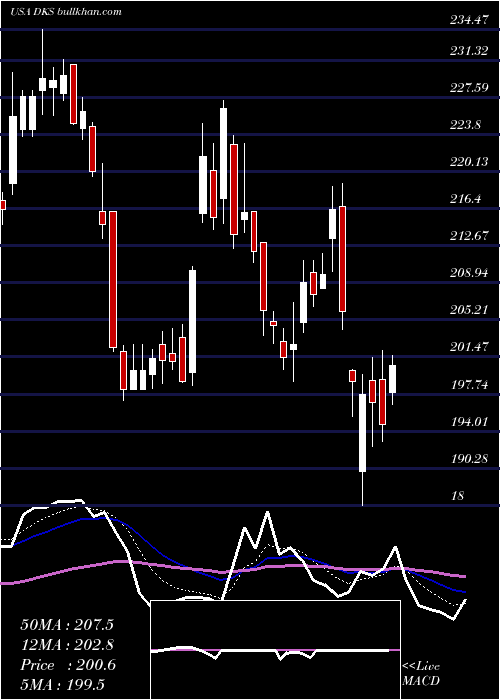500x700 pixels.
Task: Select the 190.28 price axis label
Action: 469,458
